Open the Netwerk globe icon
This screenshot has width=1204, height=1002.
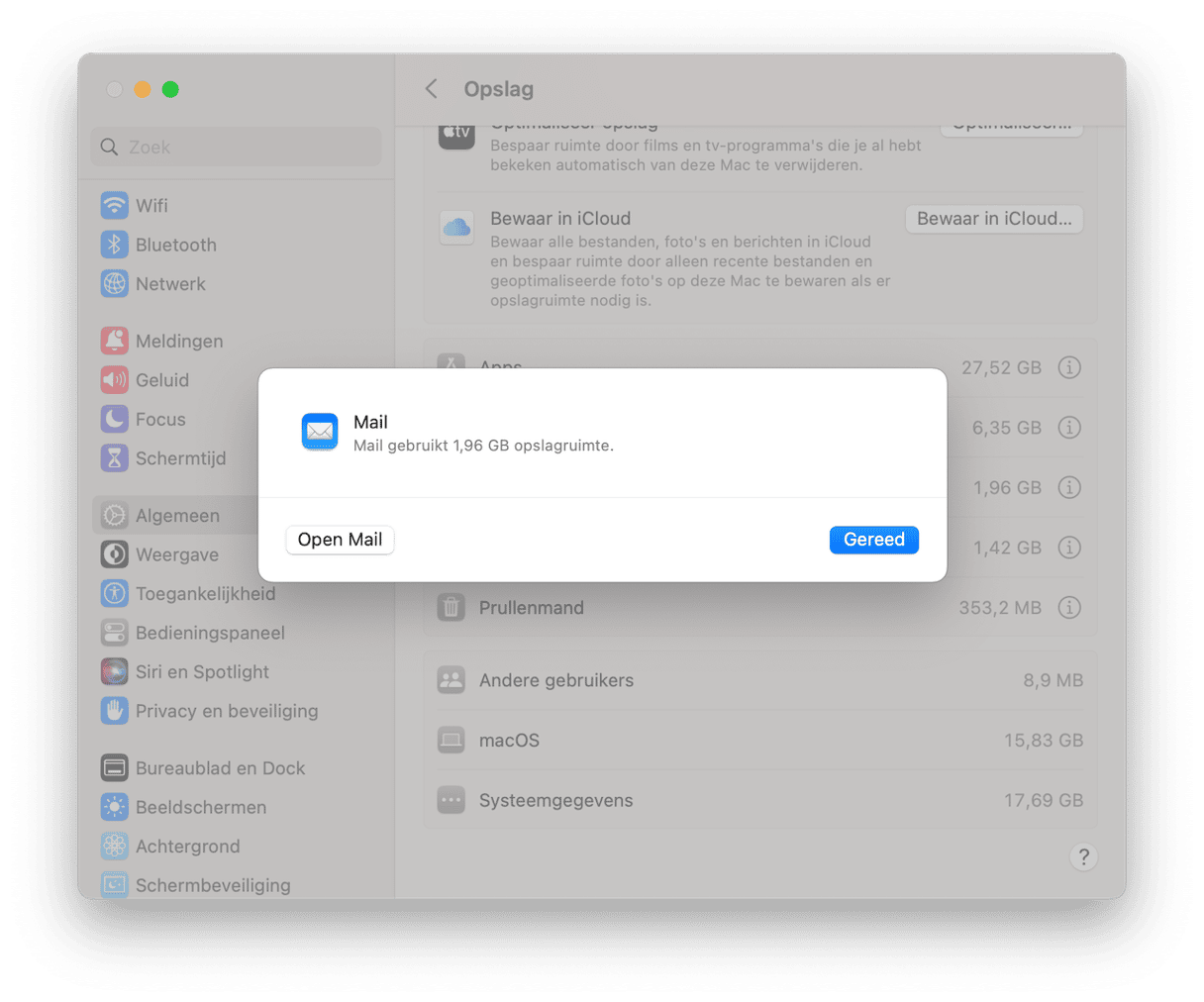[x=115, y=283]
